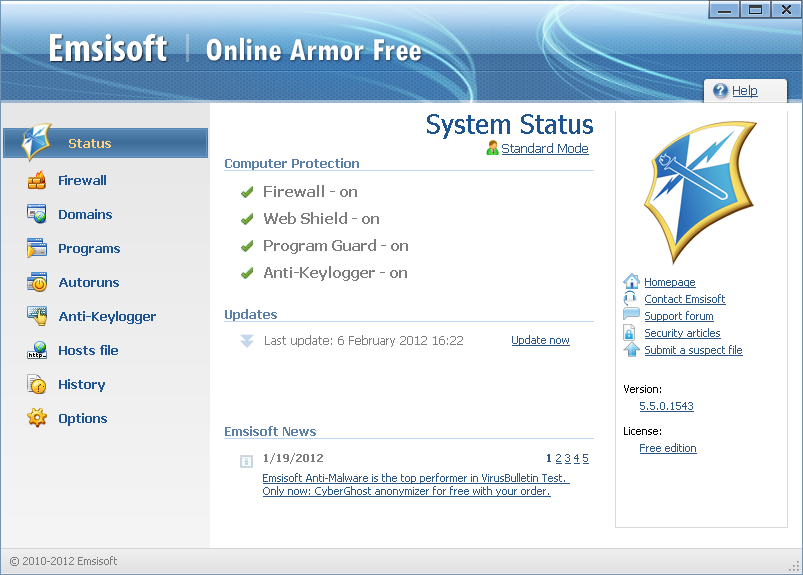This screenshot has height=575, width=803.
Task: Click Contact Emsisoft link
Action: click(685, 299)
